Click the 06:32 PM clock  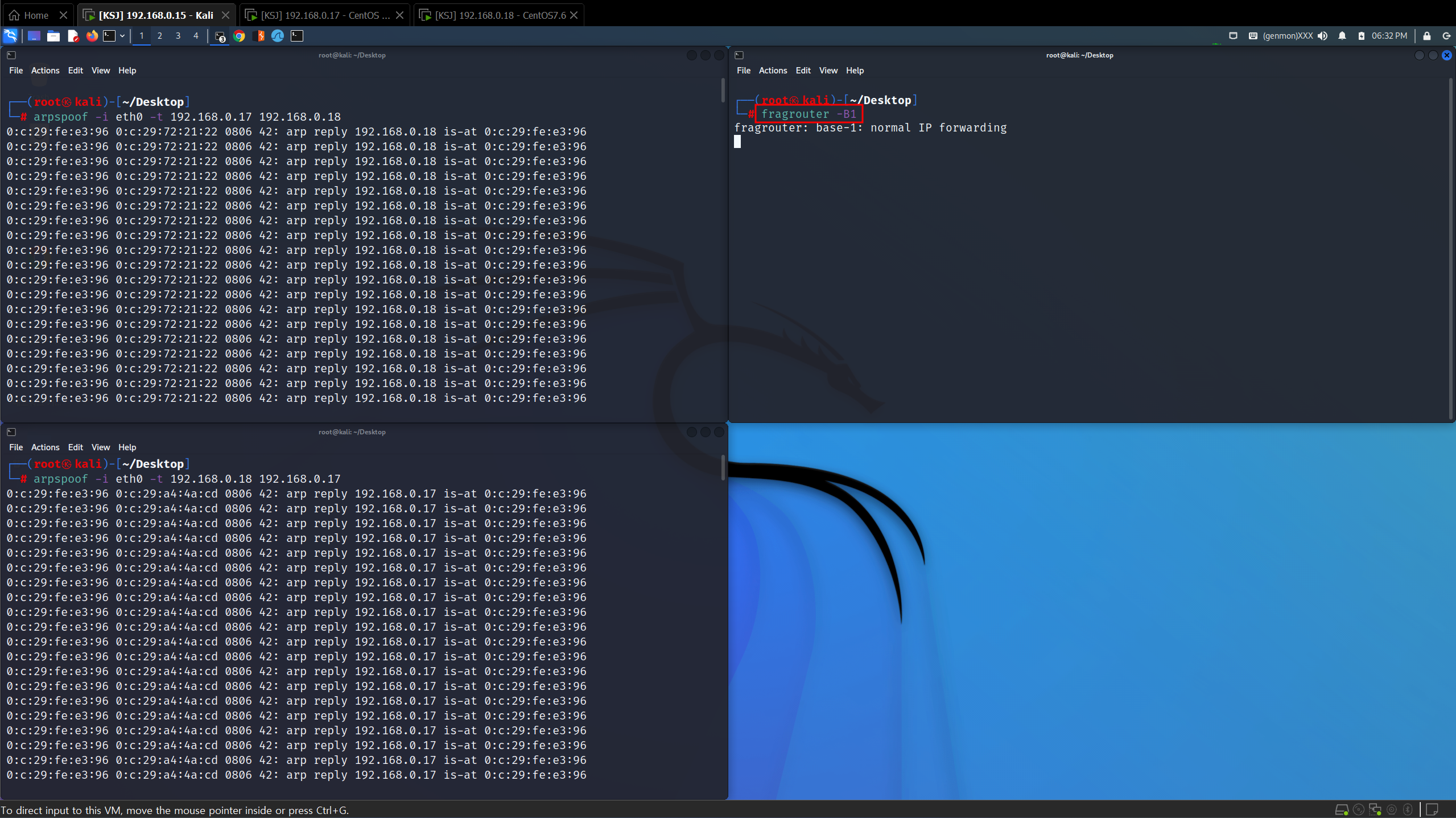1389,36
